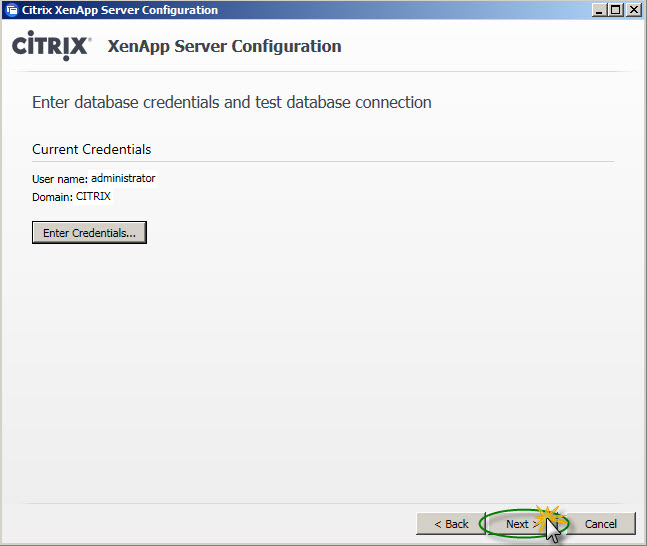Image resolution: width=647 pixels, height=546 pixels.
Task: Select the 'administrator' user name value
Action: click(x=123, y=178)
